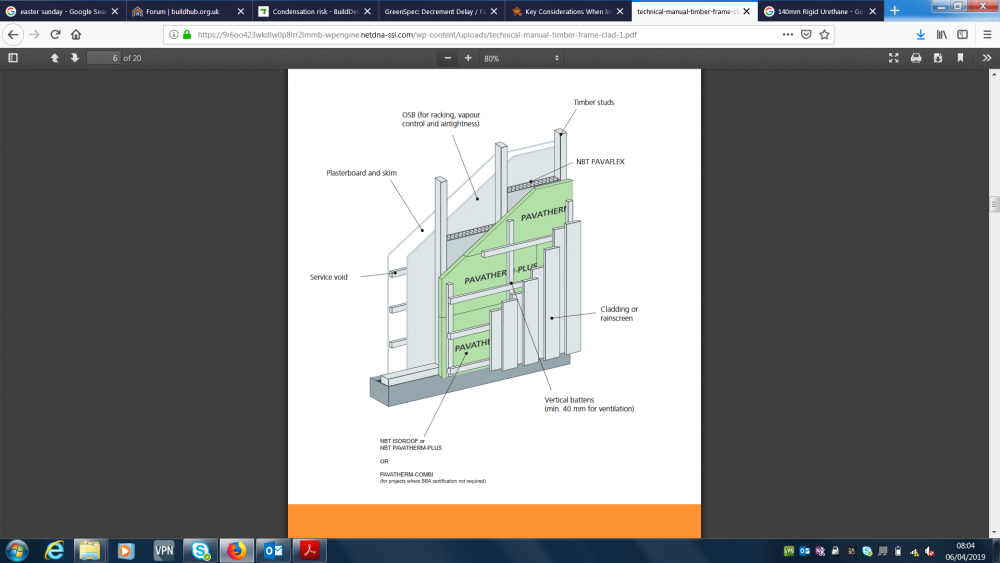
Task: Open the Firefox downloads panel
Action: tap(920, 34)
